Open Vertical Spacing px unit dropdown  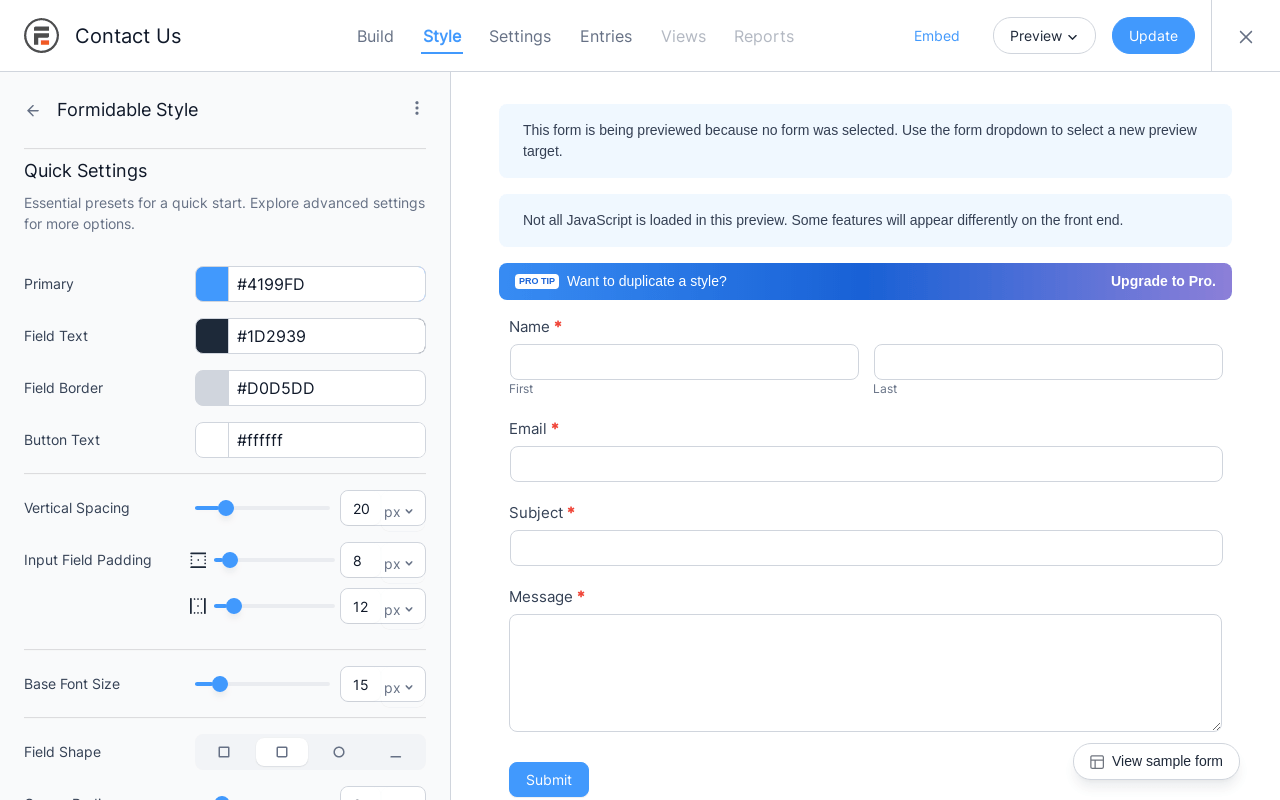pos(399,512)
